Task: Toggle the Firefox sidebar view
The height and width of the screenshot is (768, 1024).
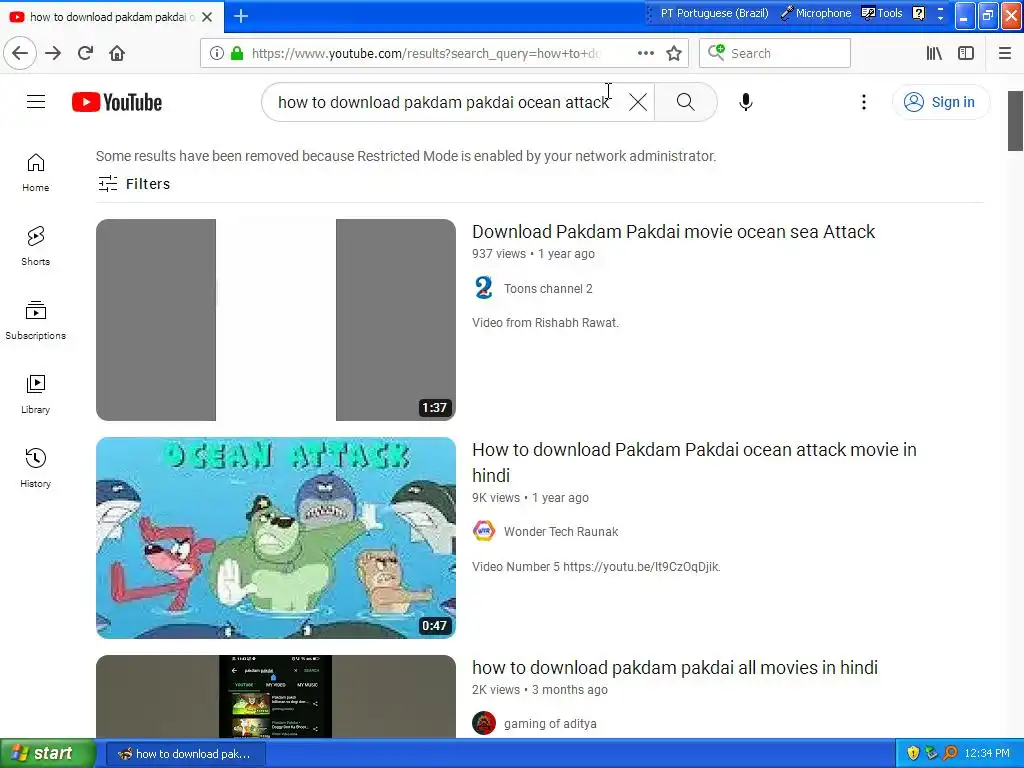Action: coord(966,53)
